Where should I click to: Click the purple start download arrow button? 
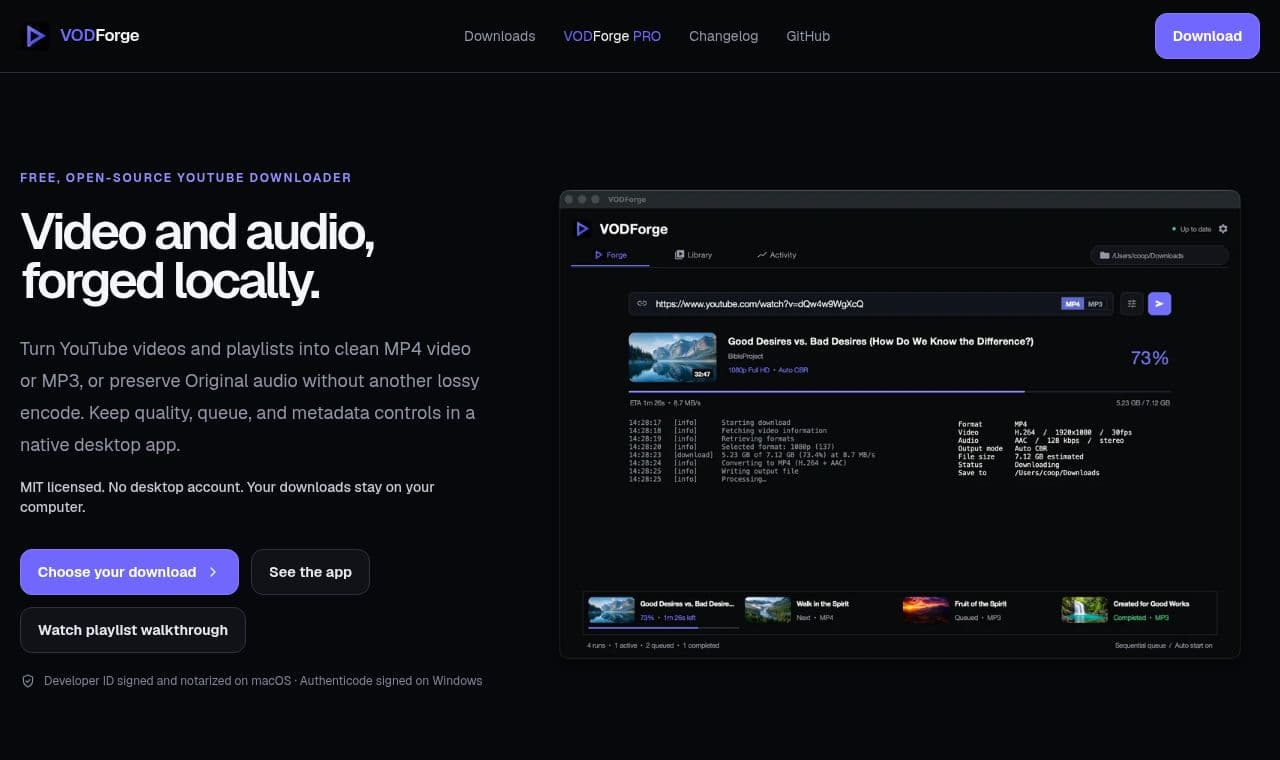coord(1159,304)
